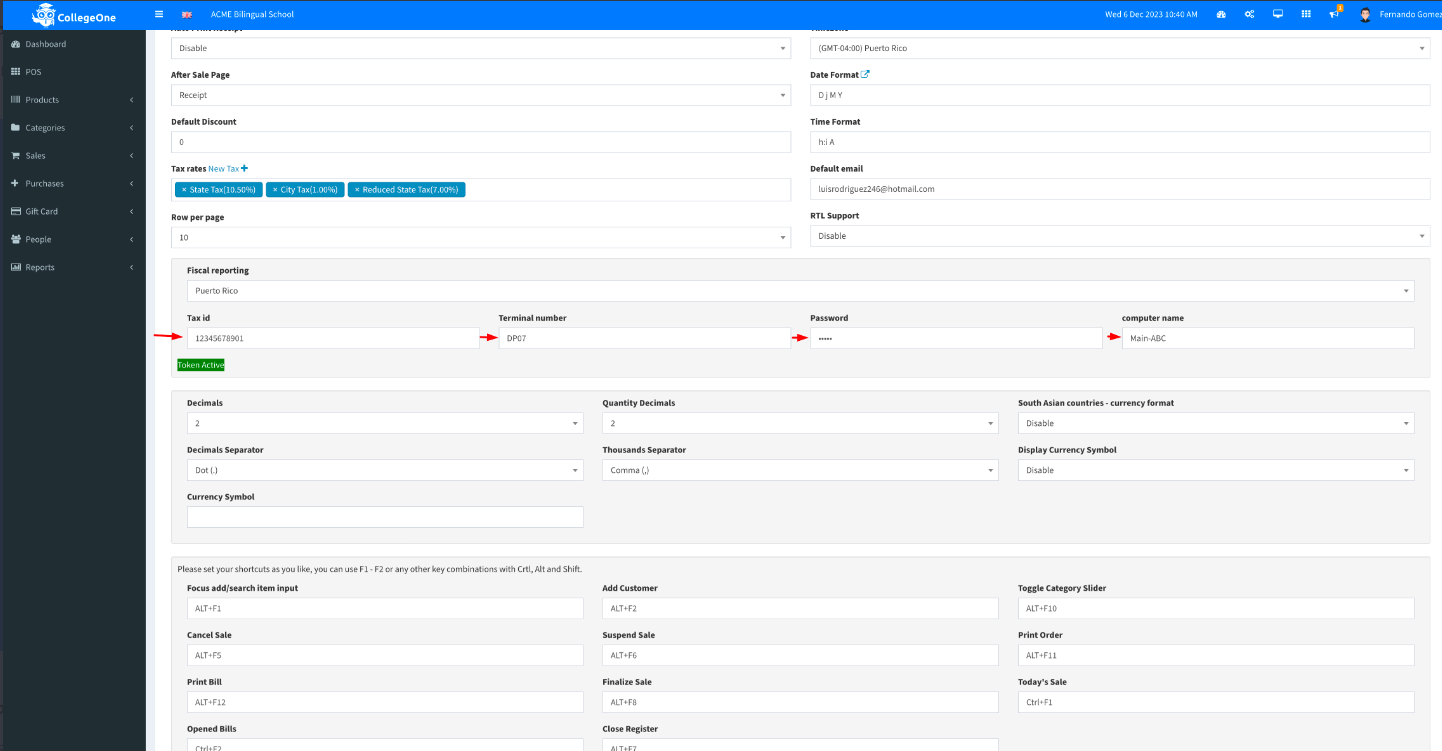Open the megaphone notifications icon
The width and height of the screenshot is (1442, 751).
[x=1334, y=14]
